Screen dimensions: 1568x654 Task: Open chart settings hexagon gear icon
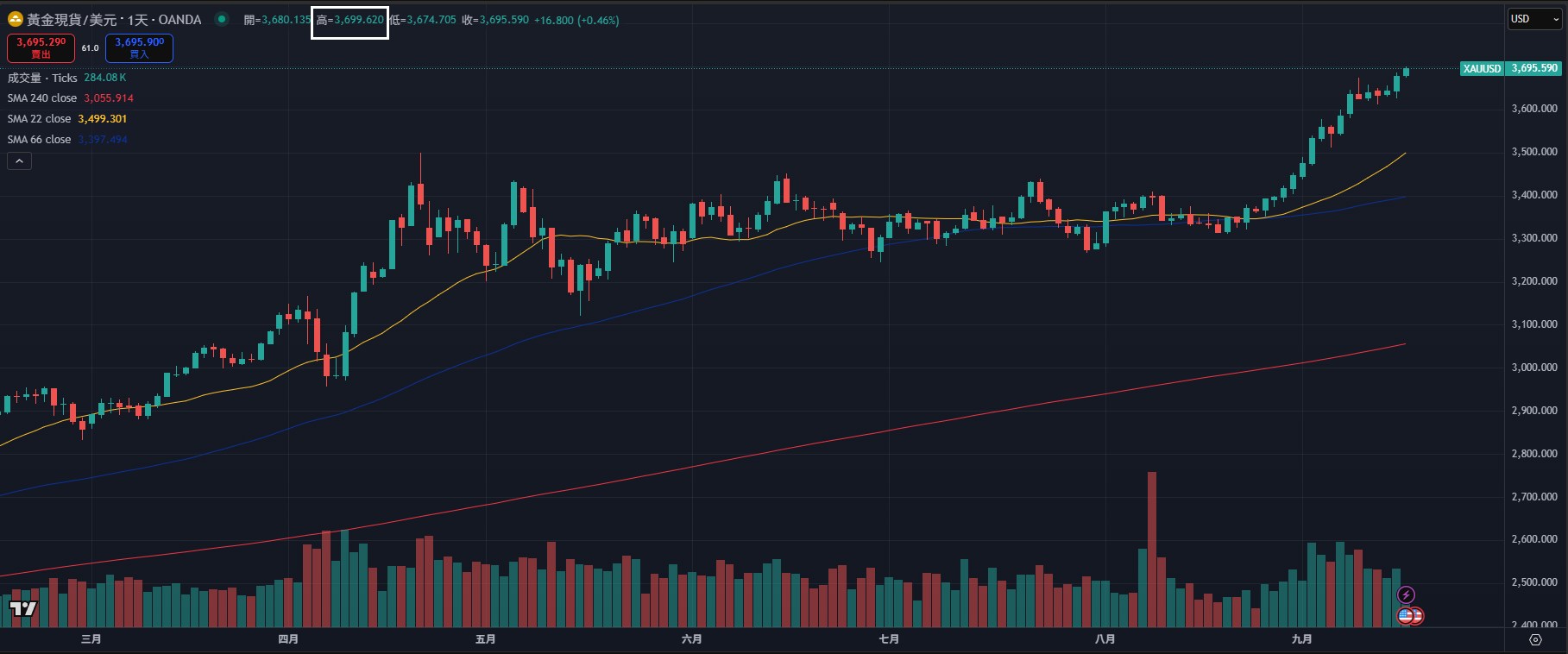(1535, 639)
